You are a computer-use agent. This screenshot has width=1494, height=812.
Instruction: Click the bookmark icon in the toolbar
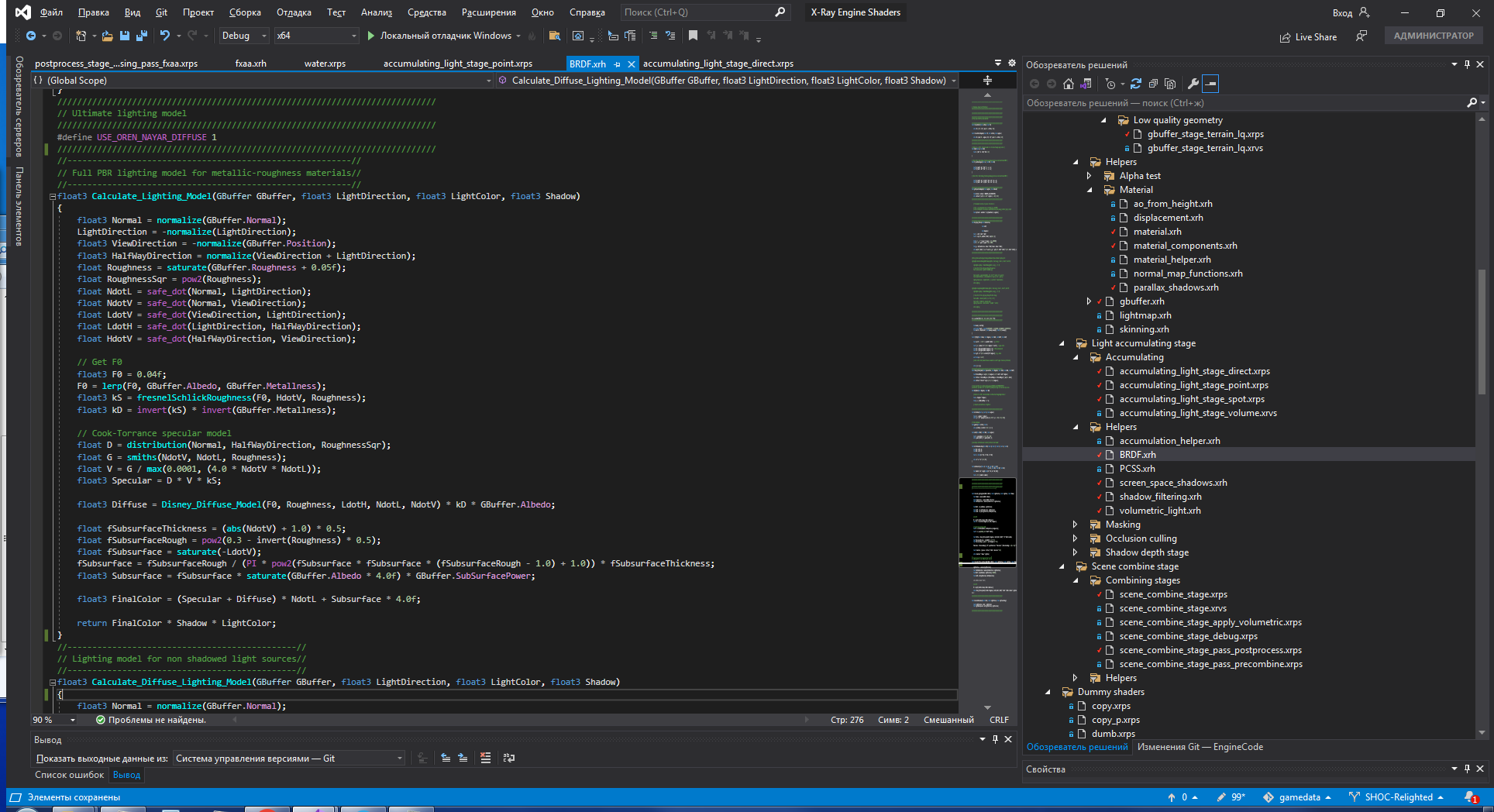pyautogui.click(x=693, y=36)
